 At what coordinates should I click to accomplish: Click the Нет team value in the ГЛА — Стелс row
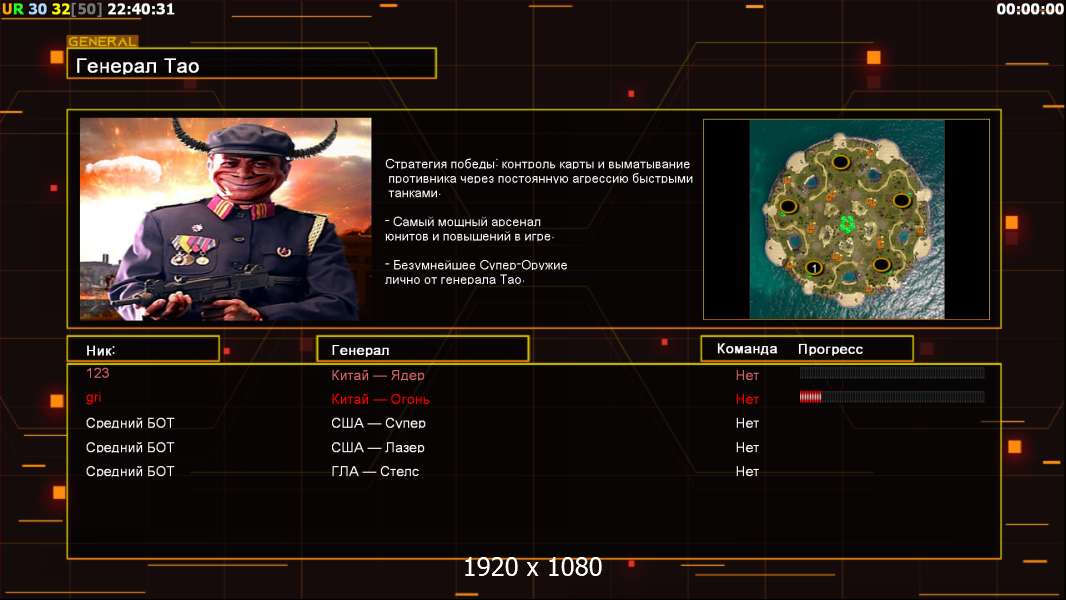point(747,471)
